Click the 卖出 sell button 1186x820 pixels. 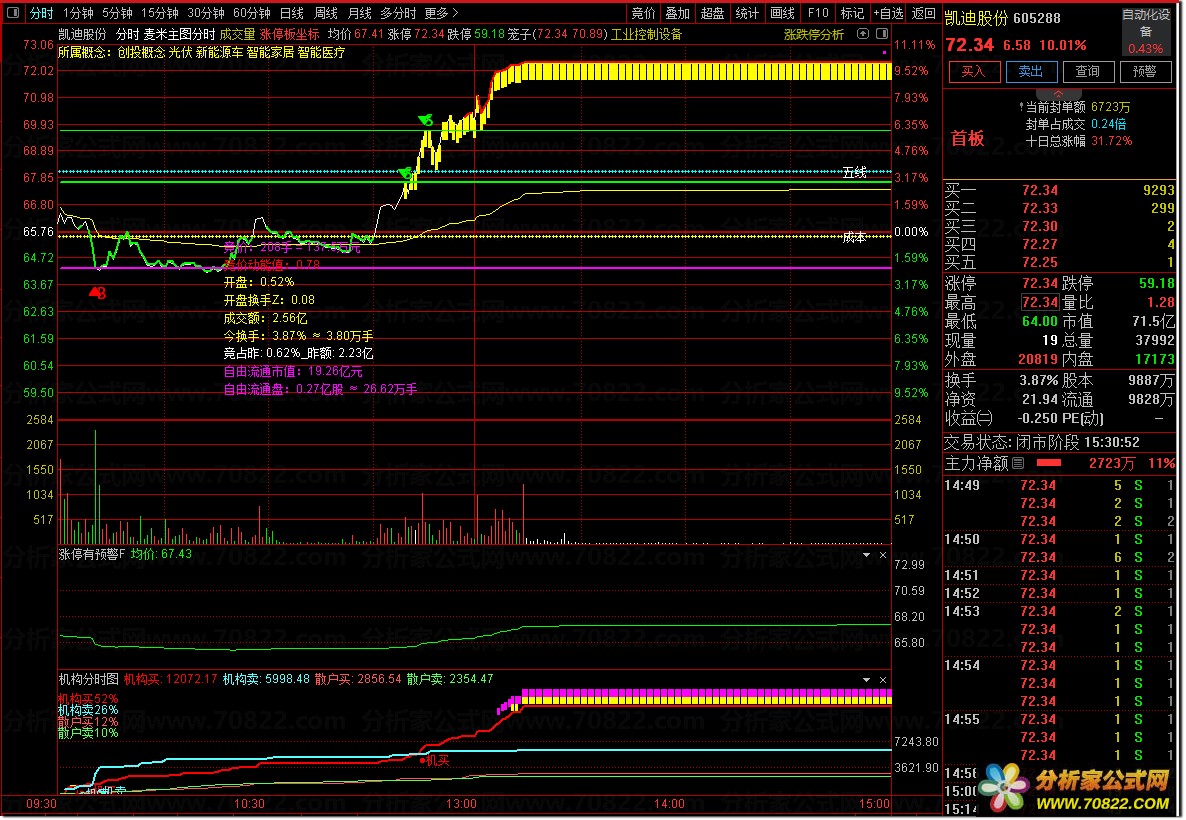[1031, 72]
